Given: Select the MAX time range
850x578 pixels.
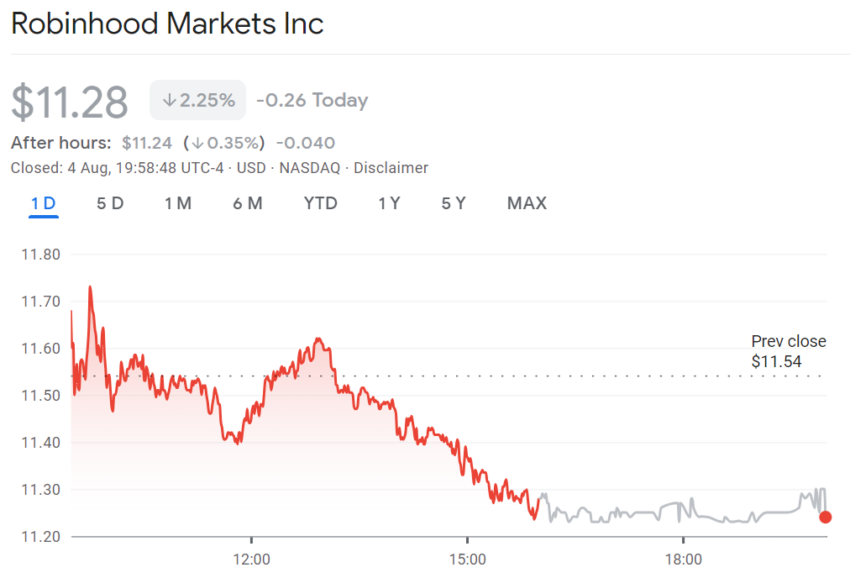Looking at the screenshot, I should (526, 203).
